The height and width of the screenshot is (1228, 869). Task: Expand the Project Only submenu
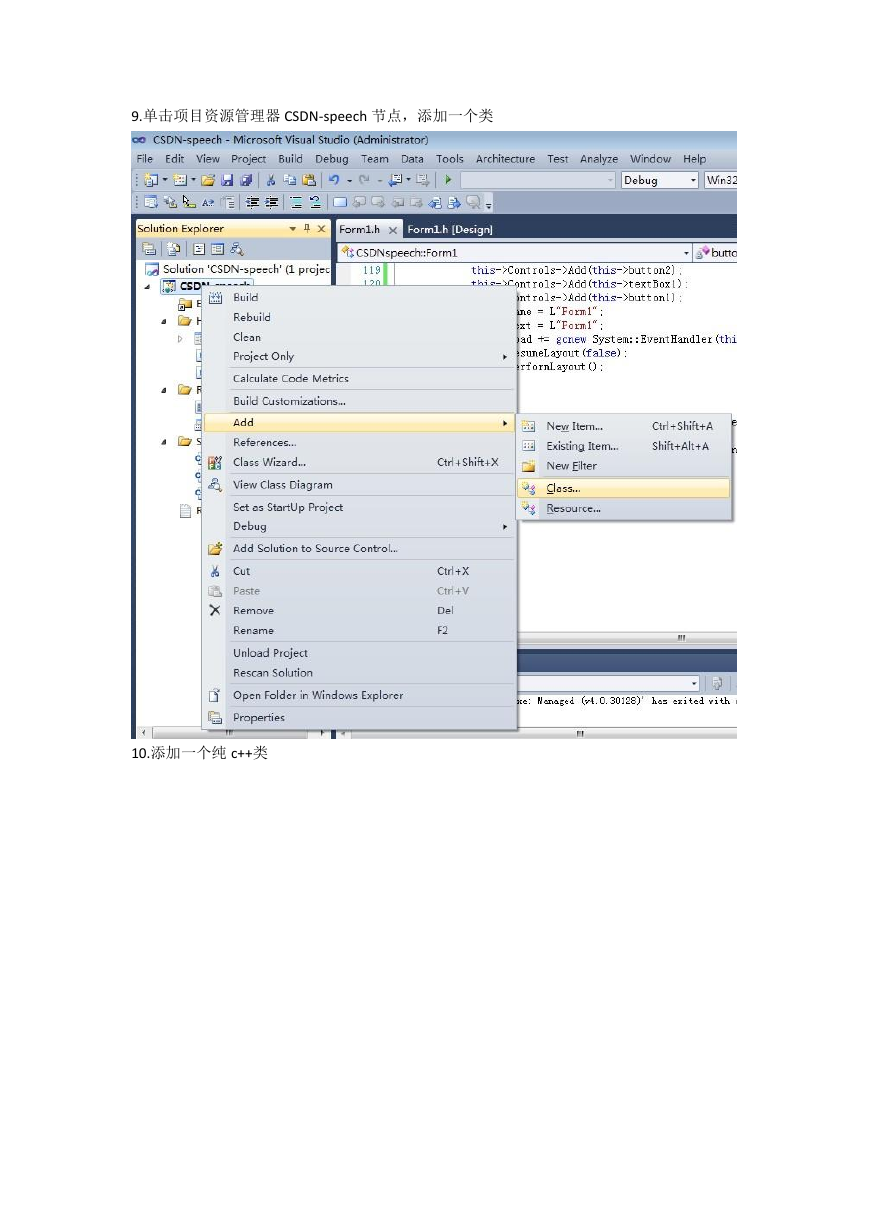click(505, 356)
